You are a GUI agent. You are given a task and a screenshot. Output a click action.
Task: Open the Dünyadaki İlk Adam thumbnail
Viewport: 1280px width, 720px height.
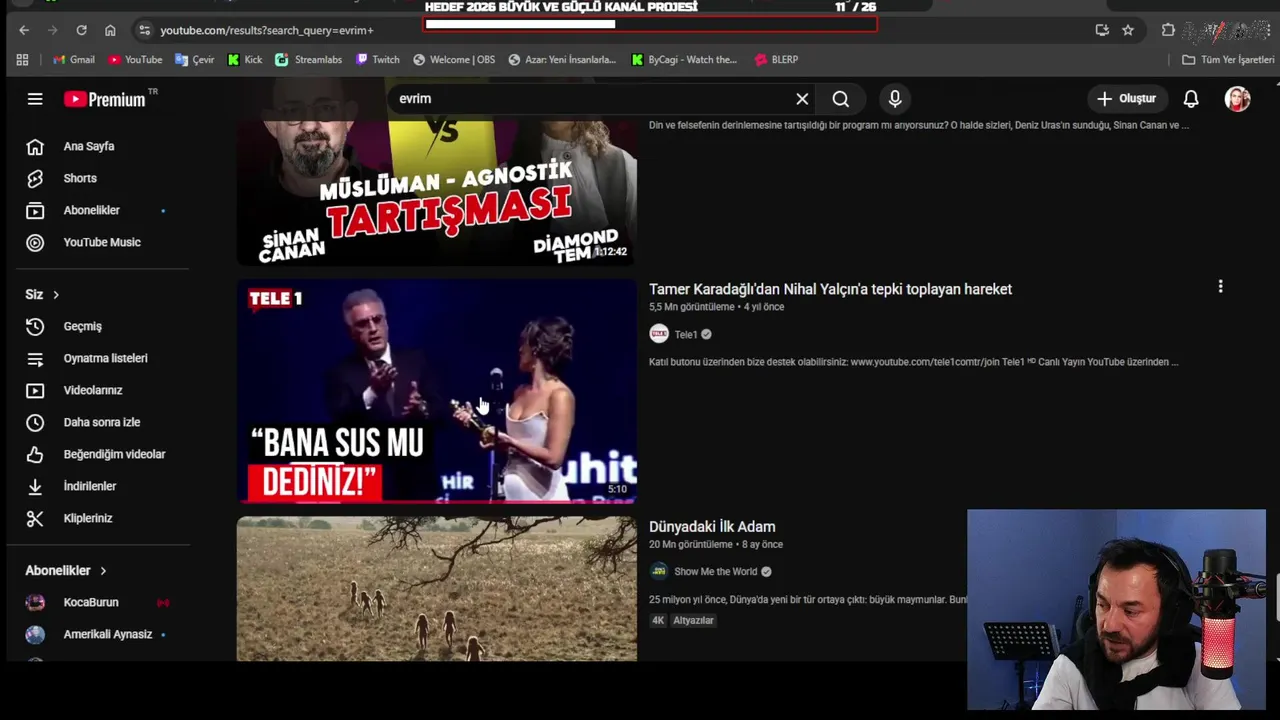[436, 588]
